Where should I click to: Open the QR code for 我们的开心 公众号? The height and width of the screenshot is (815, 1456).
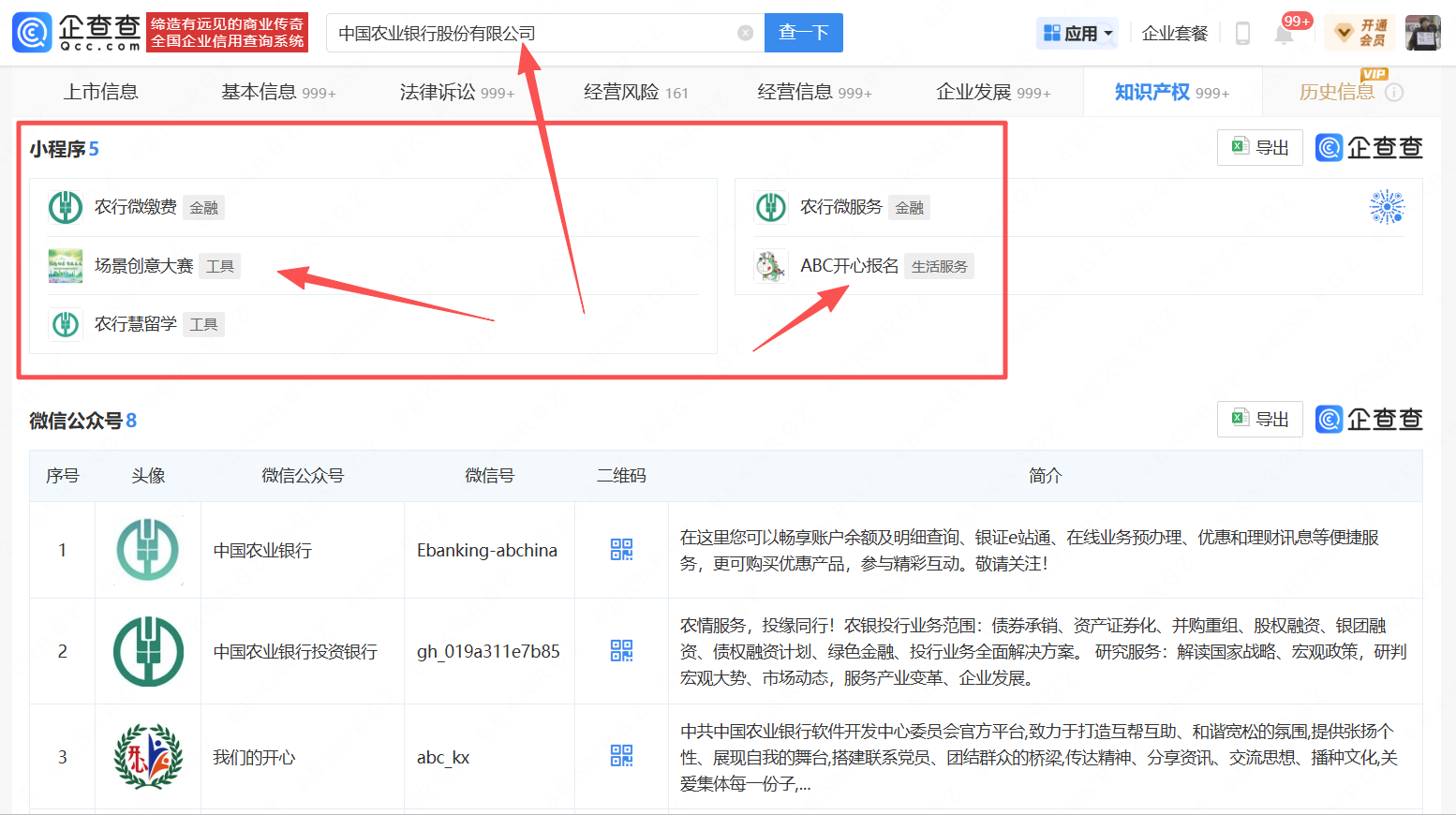tap(619, 757)
